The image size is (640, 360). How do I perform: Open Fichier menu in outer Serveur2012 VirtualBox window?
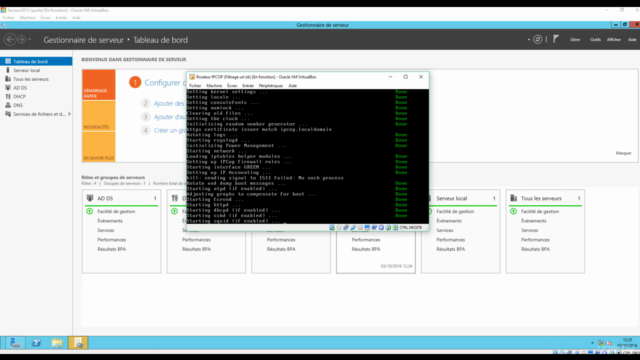(8, 18)
